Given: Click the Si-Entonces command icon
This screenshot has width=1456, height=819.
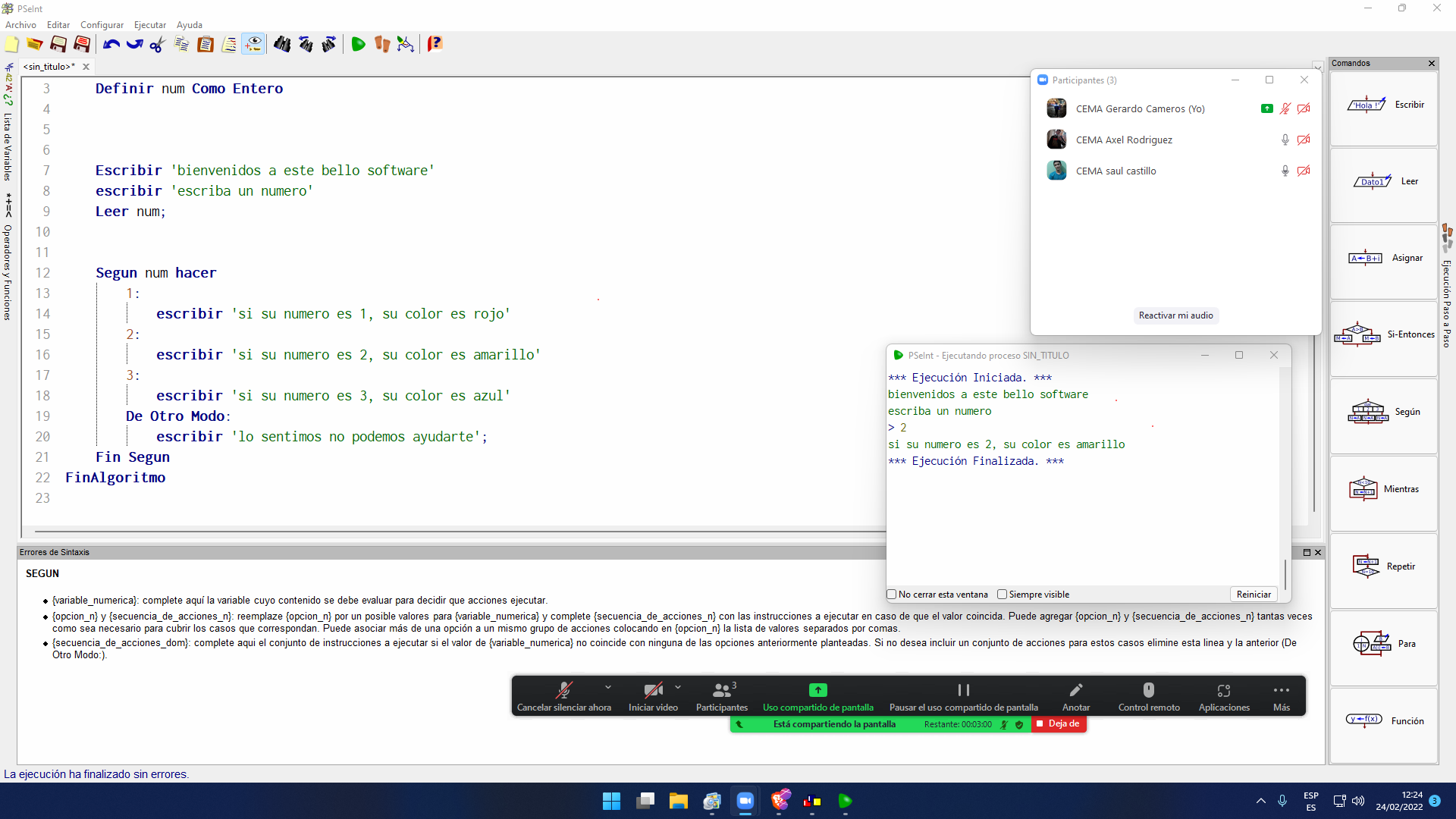Looking at the screenshot, I should (x=1357, y=334).
